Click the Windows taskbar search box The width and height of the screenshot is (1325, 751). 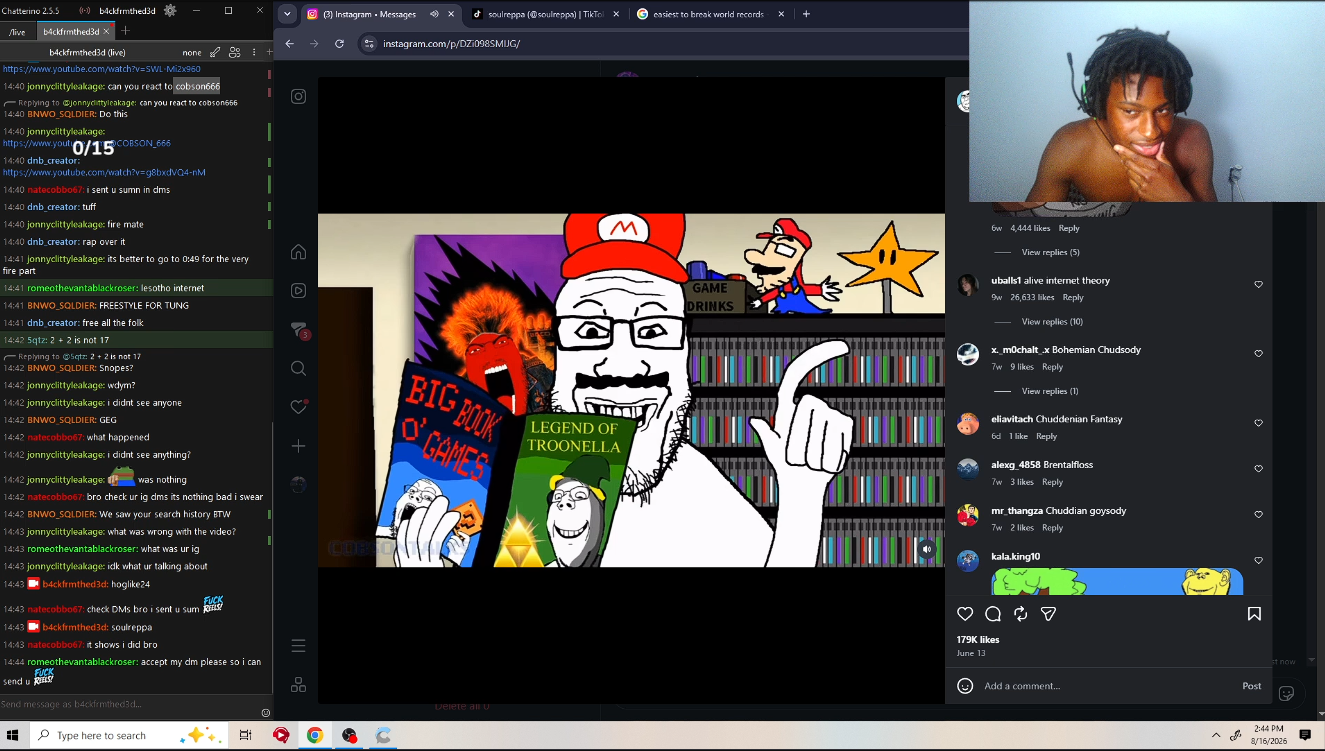click(130, 735)
